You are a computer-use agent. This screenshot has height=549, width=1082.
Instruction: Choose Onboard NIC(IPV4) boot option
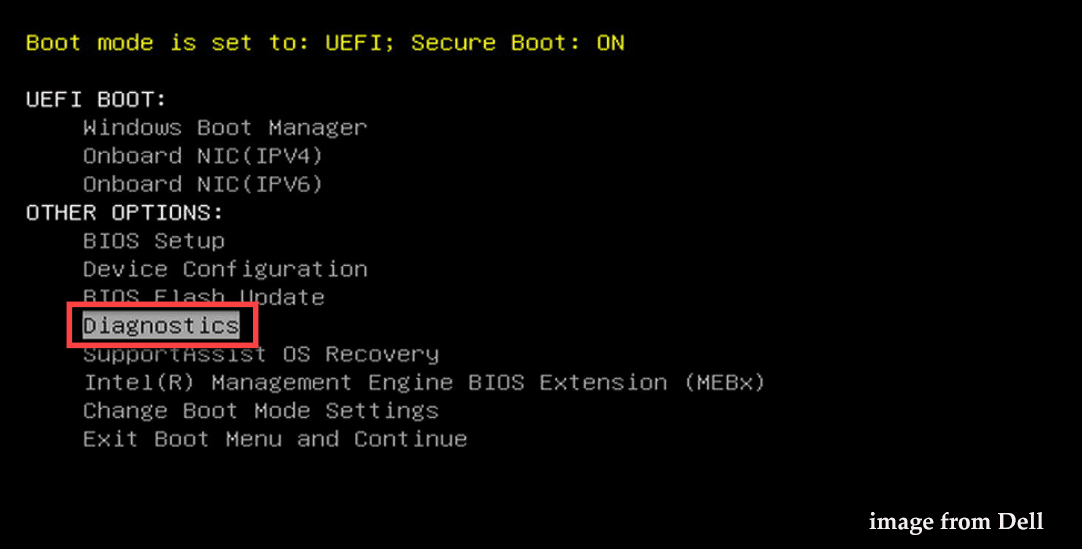[x=203, y=156]
